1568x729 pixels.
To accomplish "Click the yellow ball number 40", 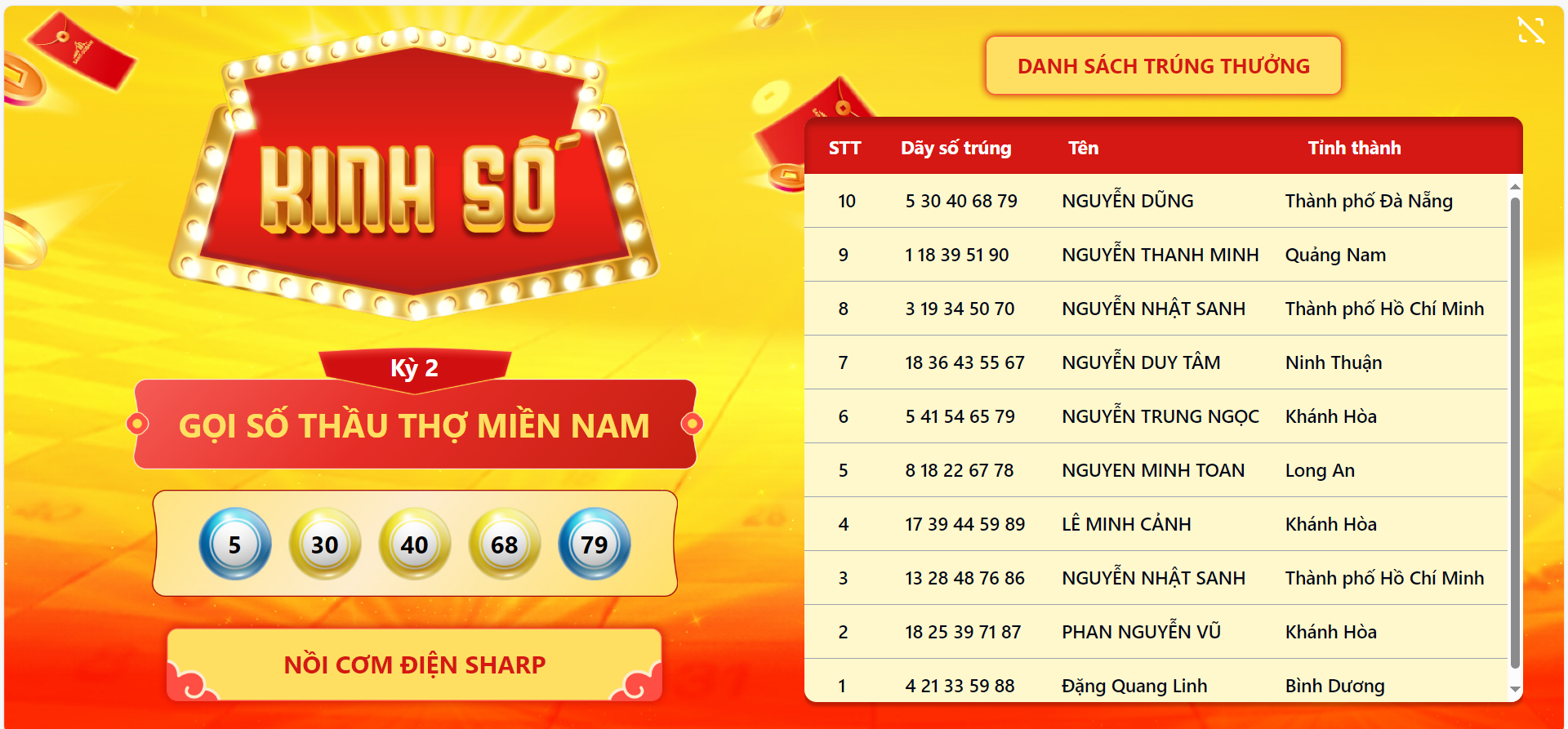I will coord(415,544).
